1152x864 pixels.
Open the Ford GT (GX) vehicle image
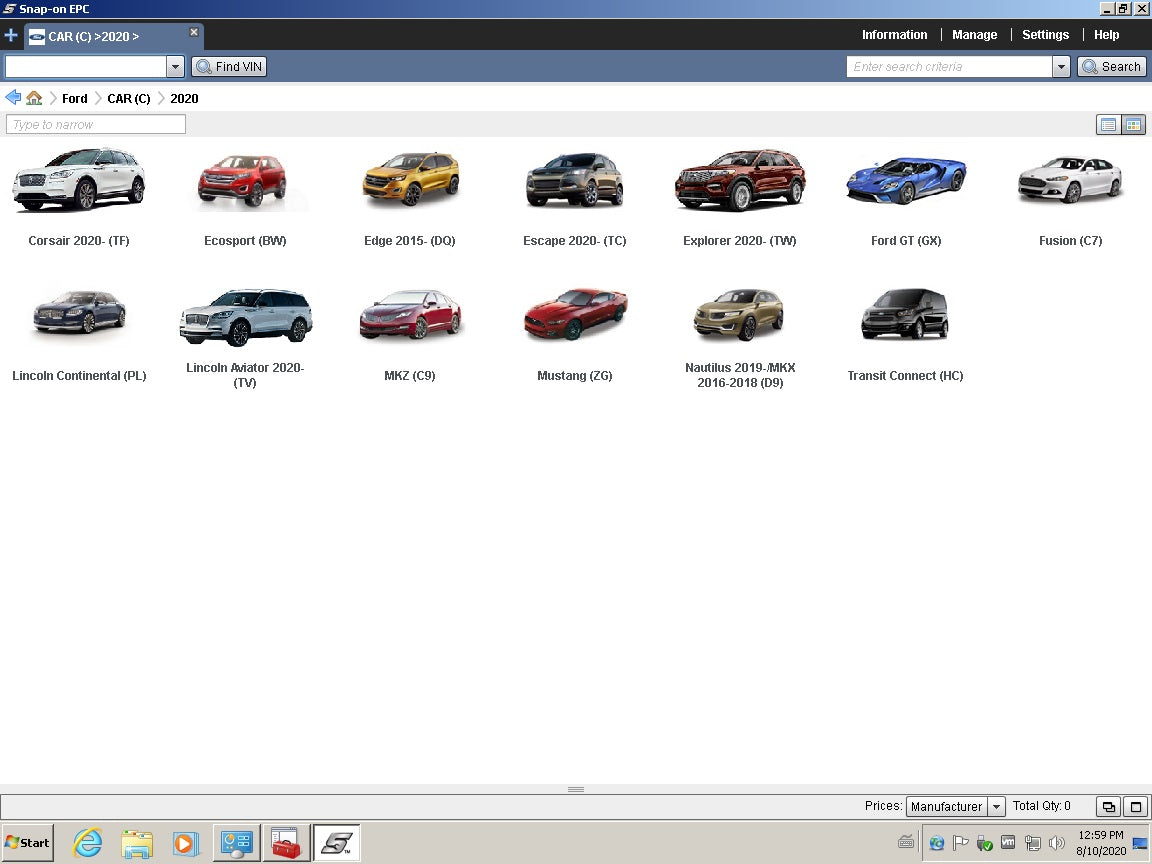click(906, 179)
